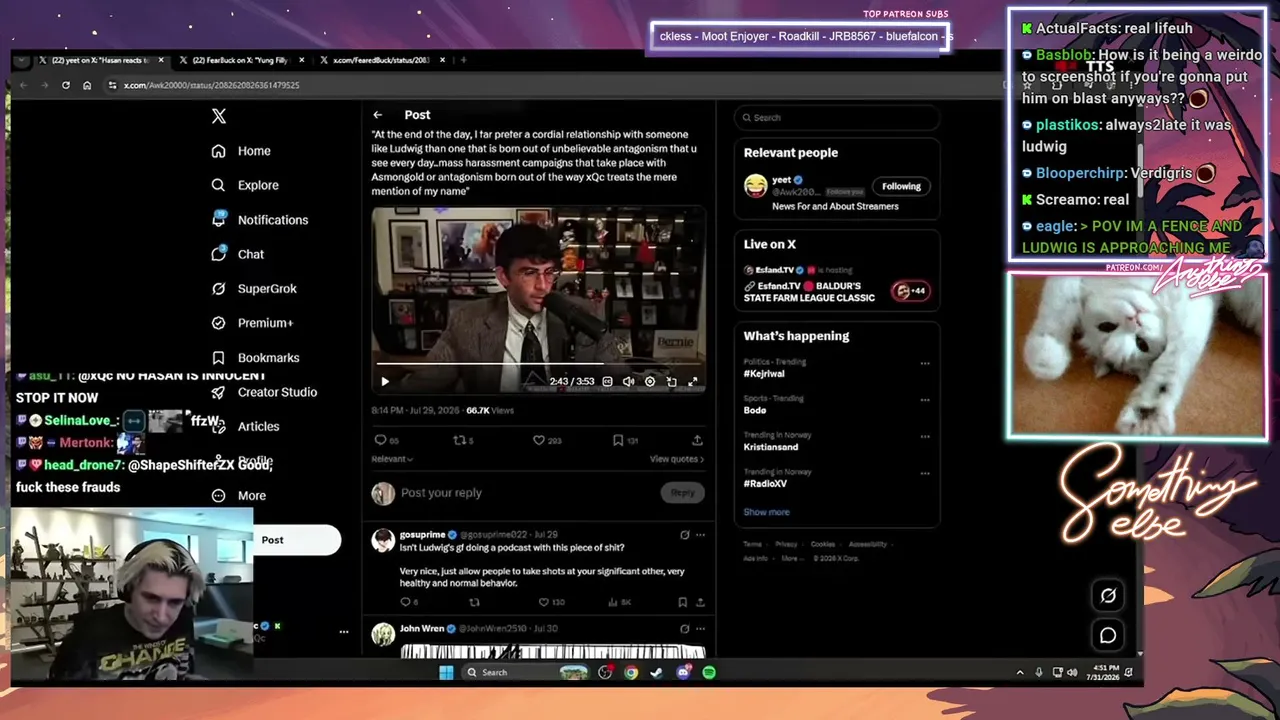Toggle Following for yeet account

(901, 186)
